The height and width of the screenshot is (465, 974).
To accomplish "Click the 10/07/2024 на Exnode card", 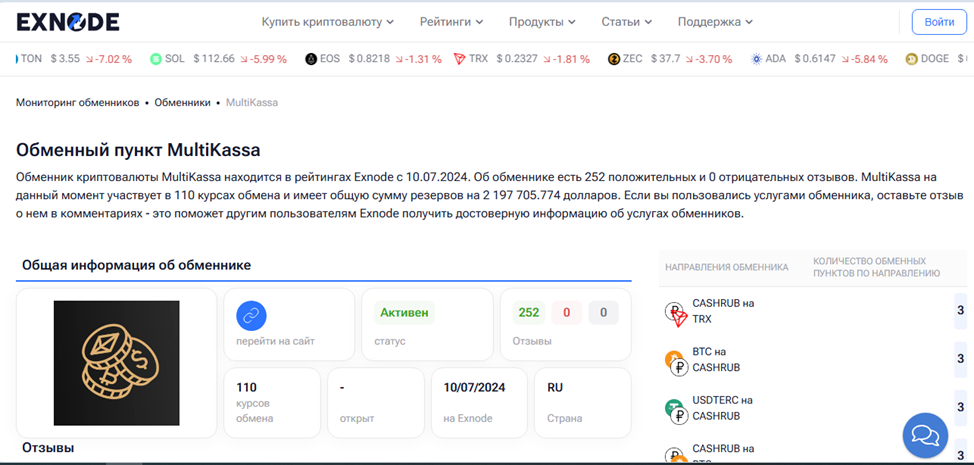I will coord(479,403).
